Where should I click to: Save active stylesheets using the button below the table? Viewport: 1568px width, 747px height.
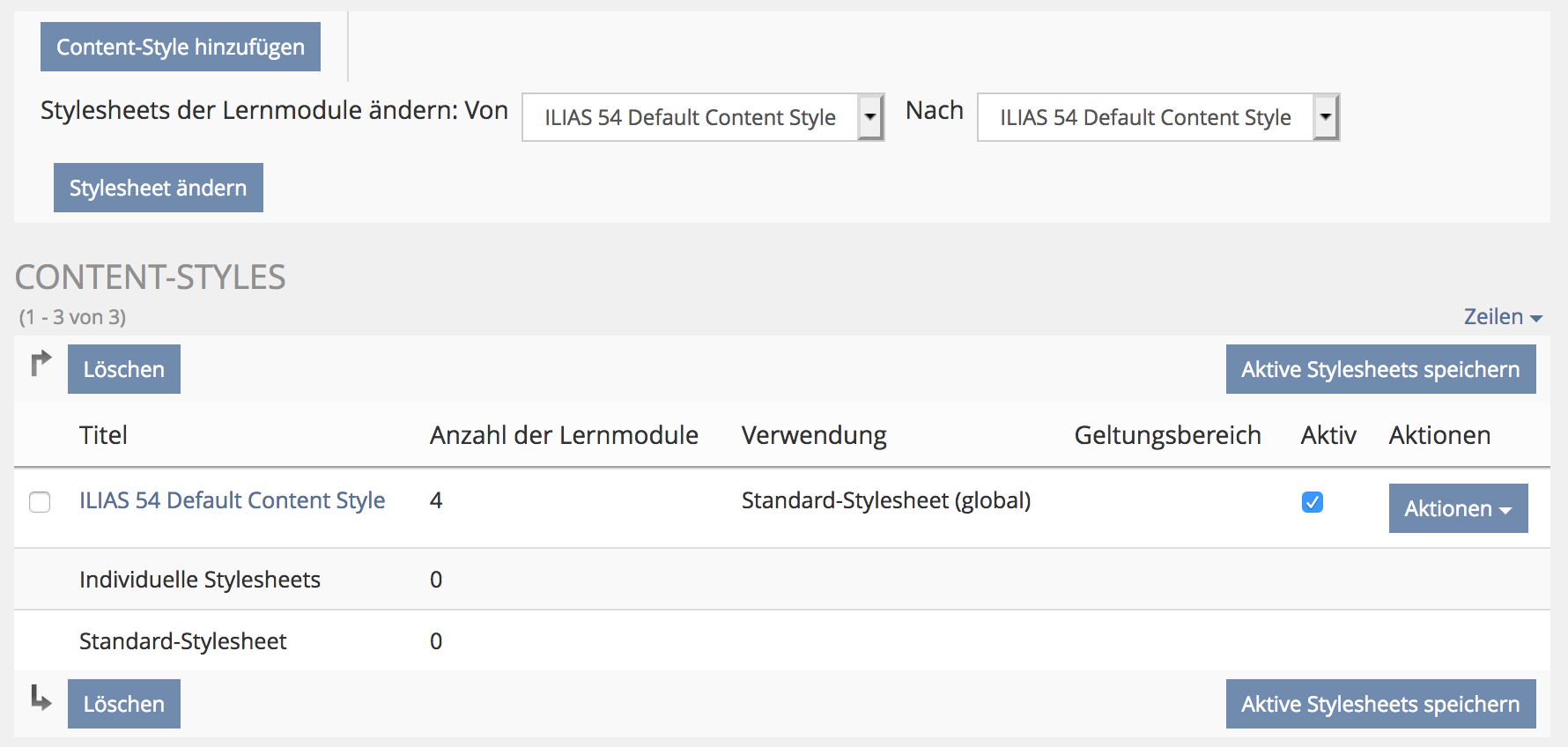tap(1380, 704)
